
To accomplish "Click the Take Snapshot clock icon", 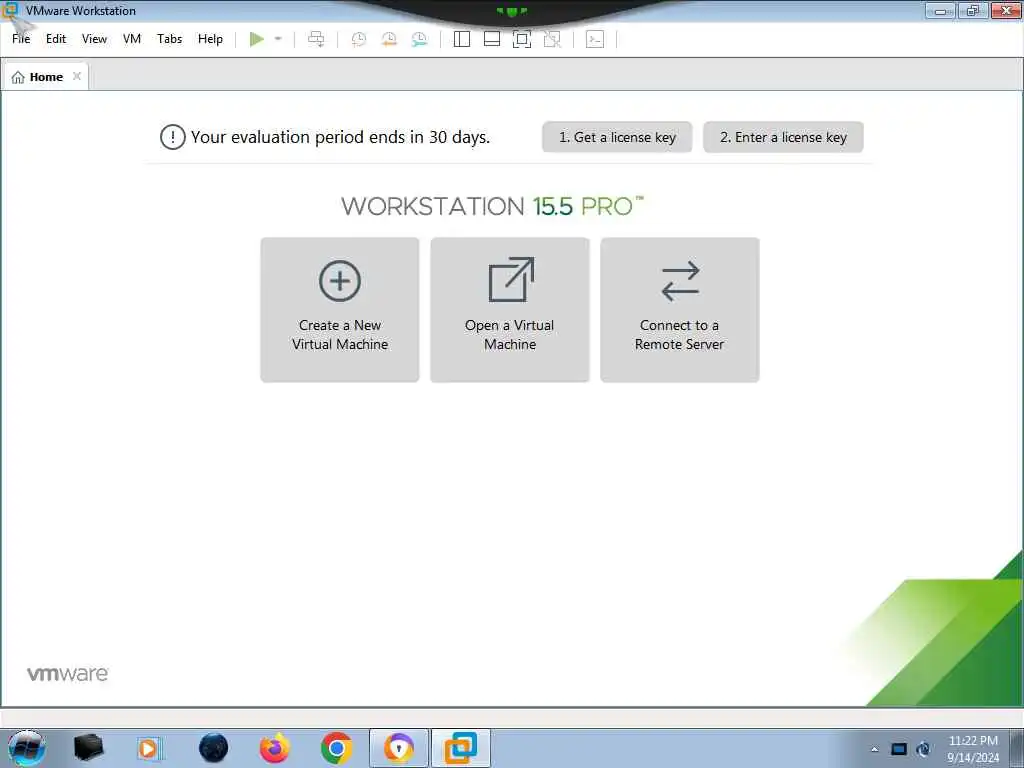I will [359, 39].
